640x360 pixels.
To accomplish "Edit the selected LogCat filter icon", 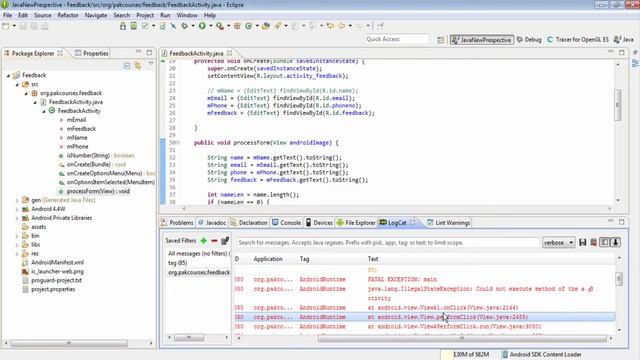I will click(x=225, y=241).
